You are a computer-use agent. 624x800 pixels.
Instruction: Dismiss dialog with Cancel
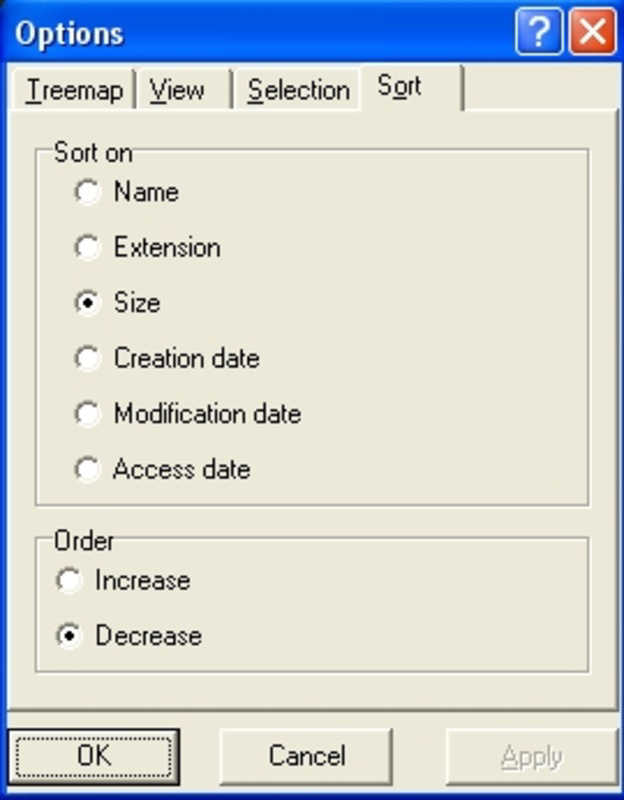click(x=305, y=756)
